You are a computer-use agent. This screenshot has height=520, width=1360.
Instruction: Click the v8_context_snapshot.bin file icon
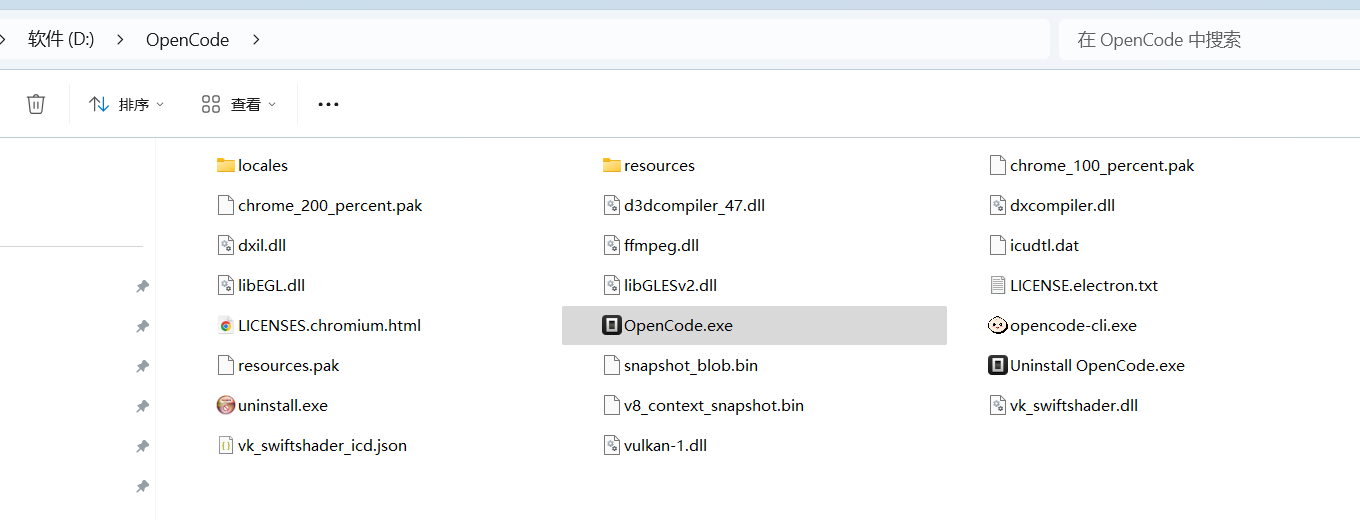[x=612, y=405]
